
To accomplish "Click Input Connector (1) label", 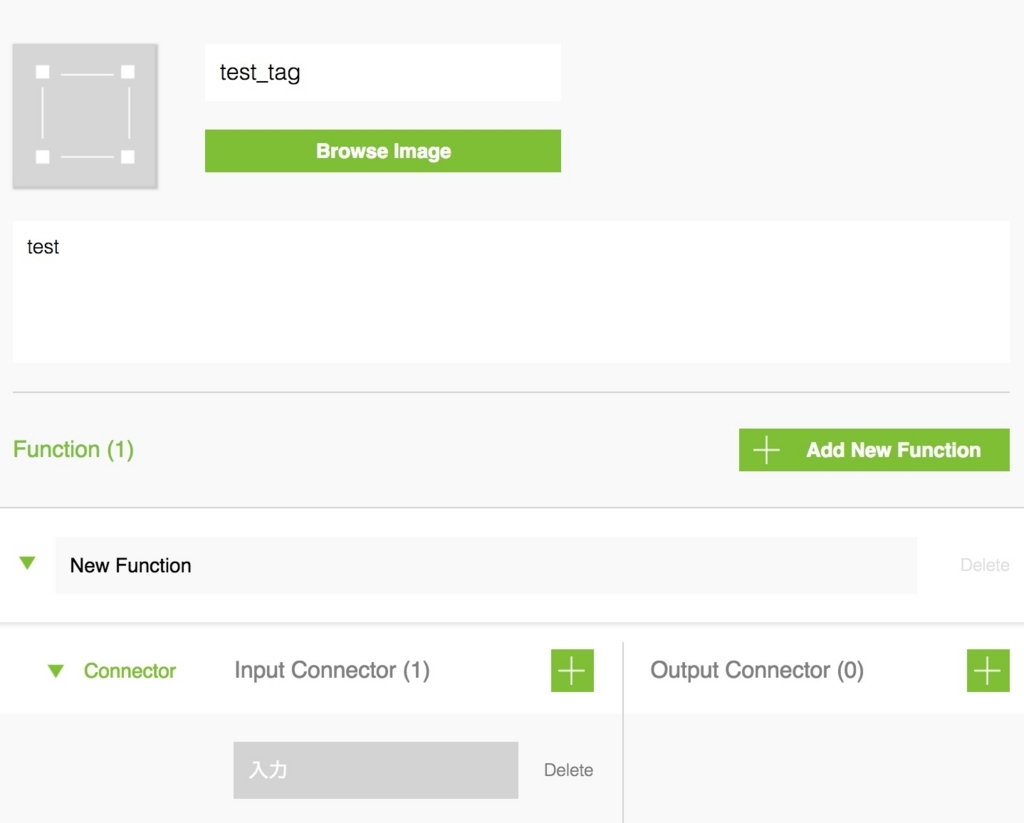I will (332, 670).
